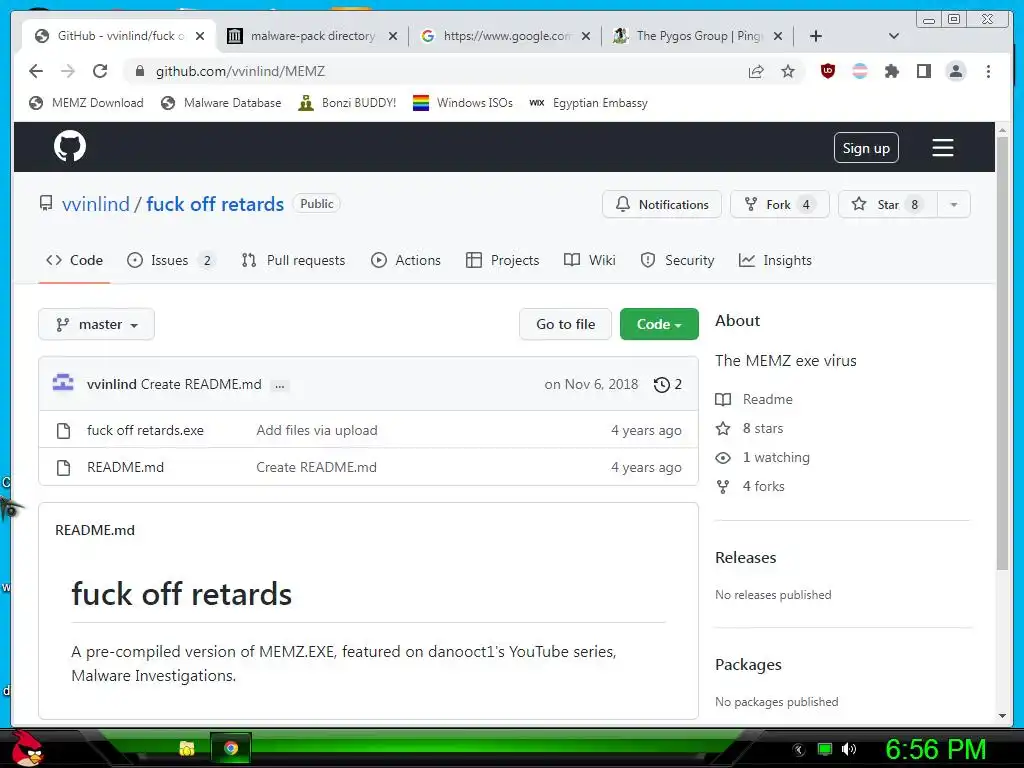Image resolution: width=1024 pixels, height=768 pixels.
Task: Open Chrome three-dot menu
Action: (988, 71)
